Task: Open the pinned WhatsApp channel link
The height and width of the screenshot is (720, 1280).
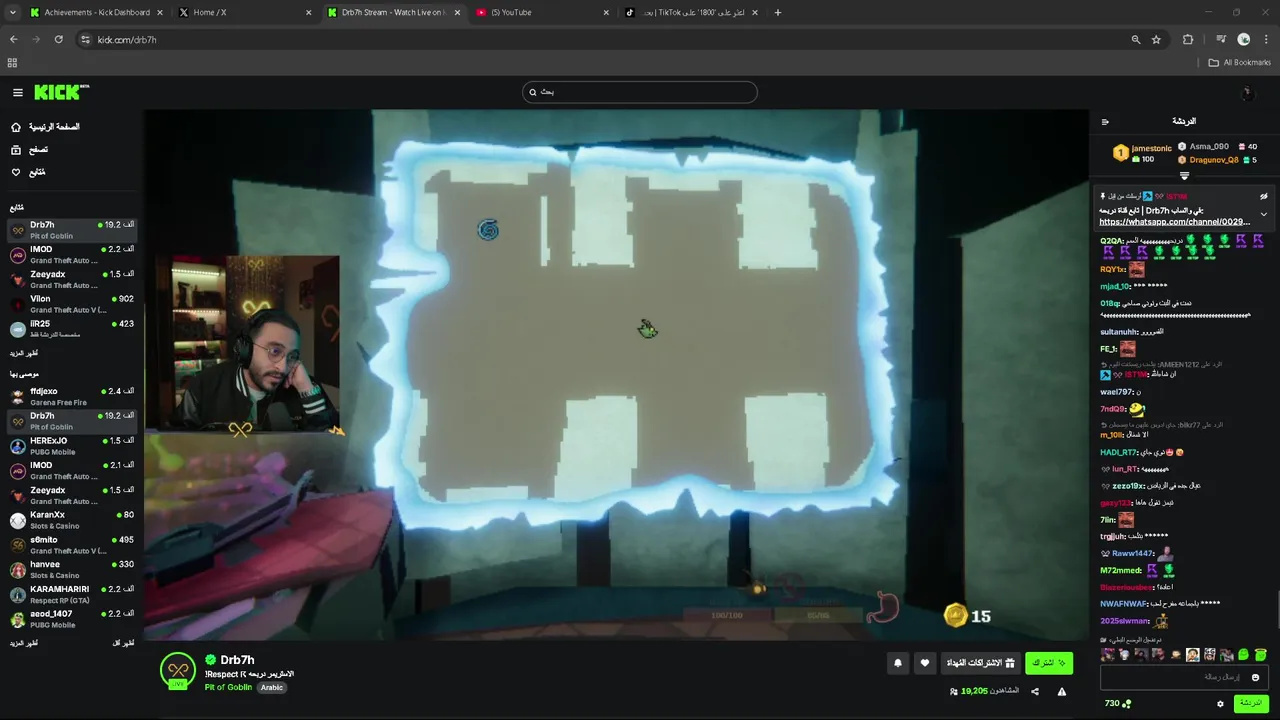Action: click(1175, 222)
